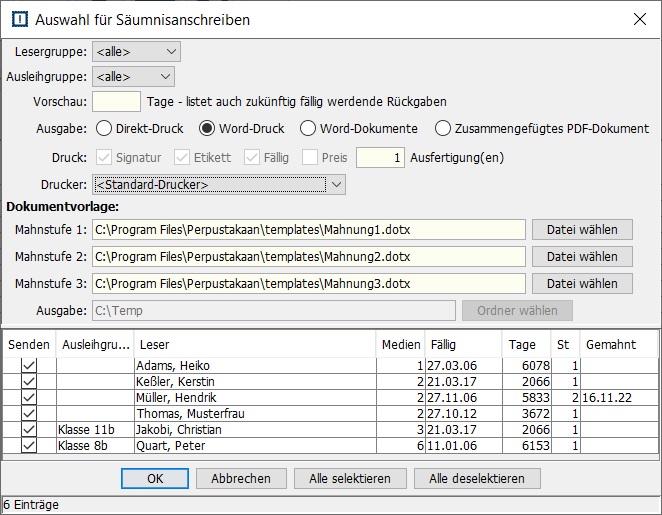Viewport: 662px width, 515px height.
Task: Open the Lesergruppe dropdown
Action: pyautogui.click(x=136, y=52)
